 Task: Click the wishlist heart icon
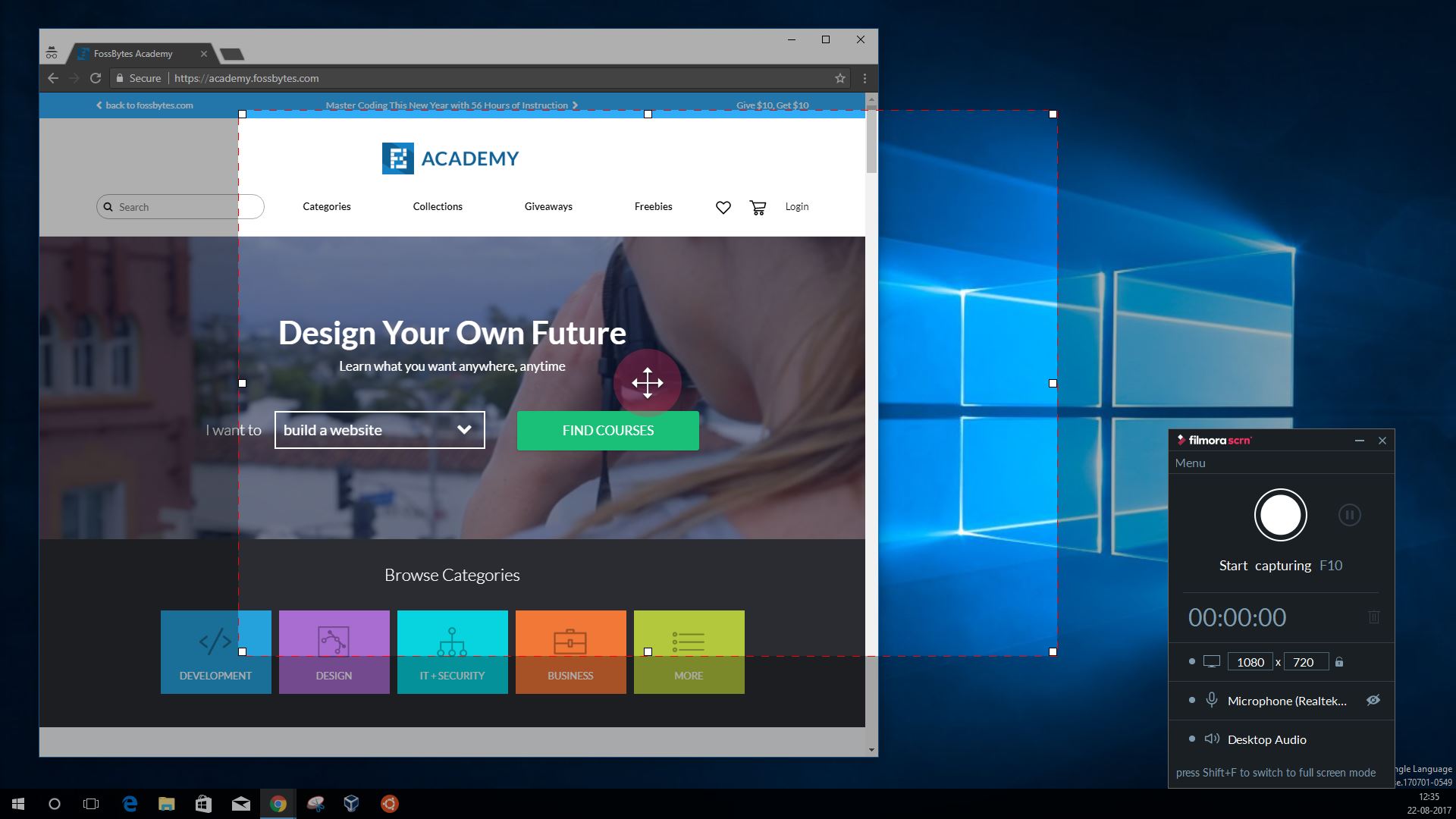[x=722, y=207]
